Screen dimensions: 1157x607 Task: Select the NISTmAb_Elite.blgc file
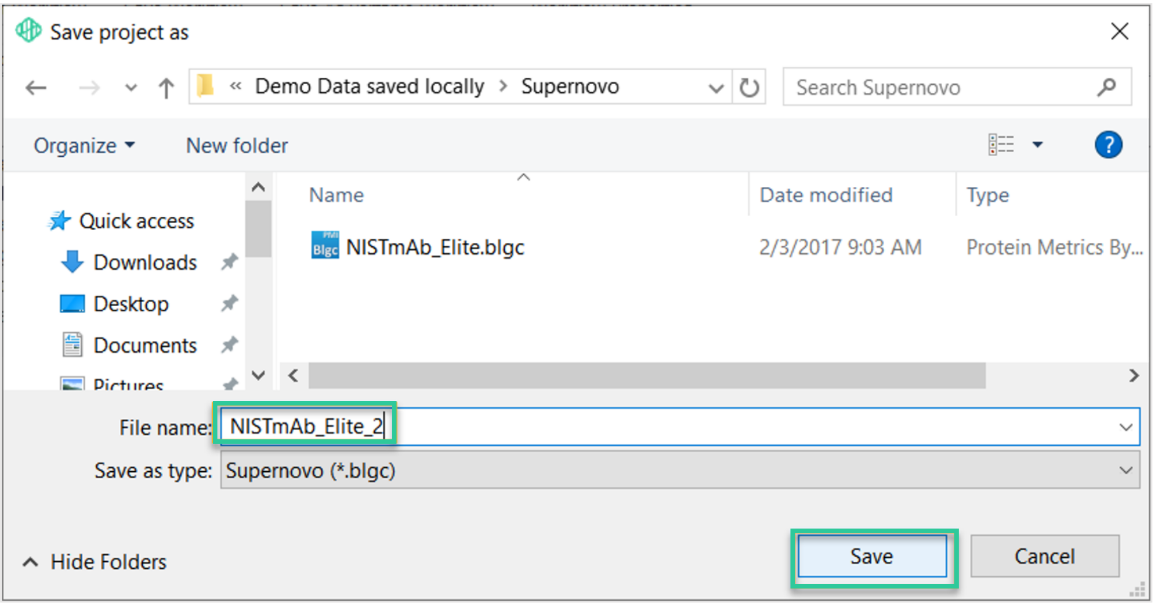(435, 246)
